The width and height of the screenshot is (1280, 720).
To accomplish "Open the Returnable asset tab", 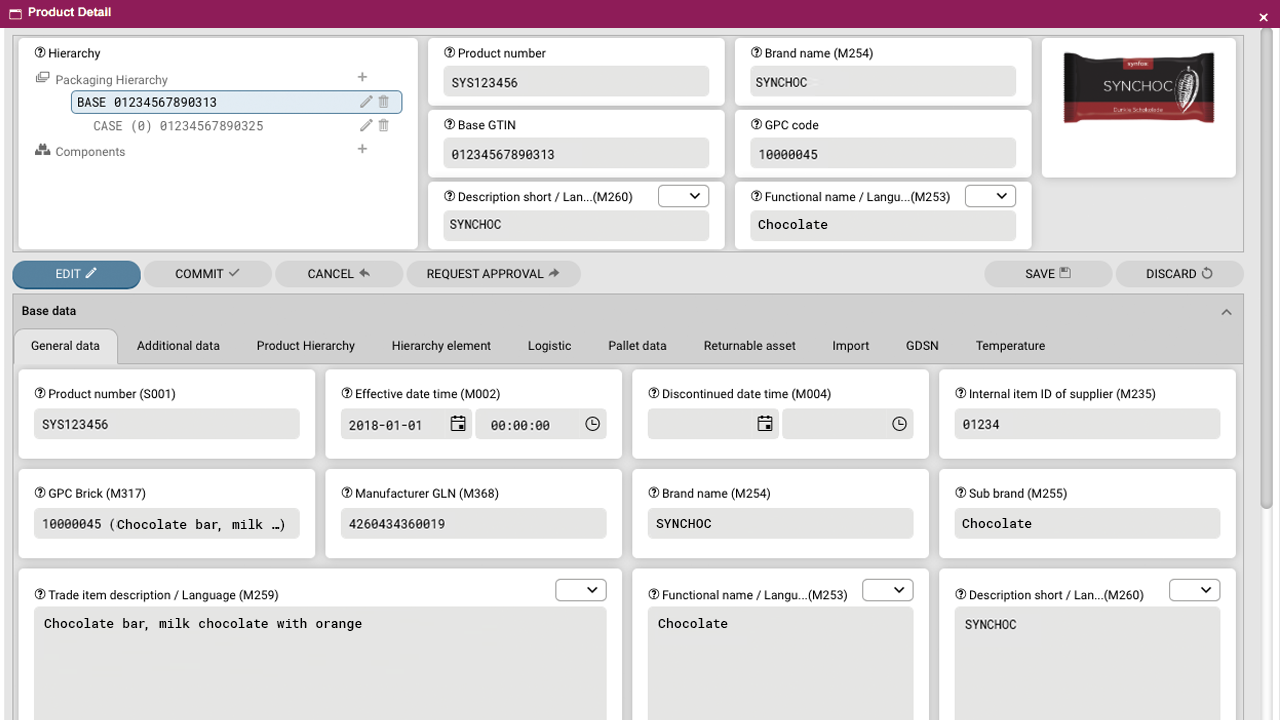I will pos(750,346).
